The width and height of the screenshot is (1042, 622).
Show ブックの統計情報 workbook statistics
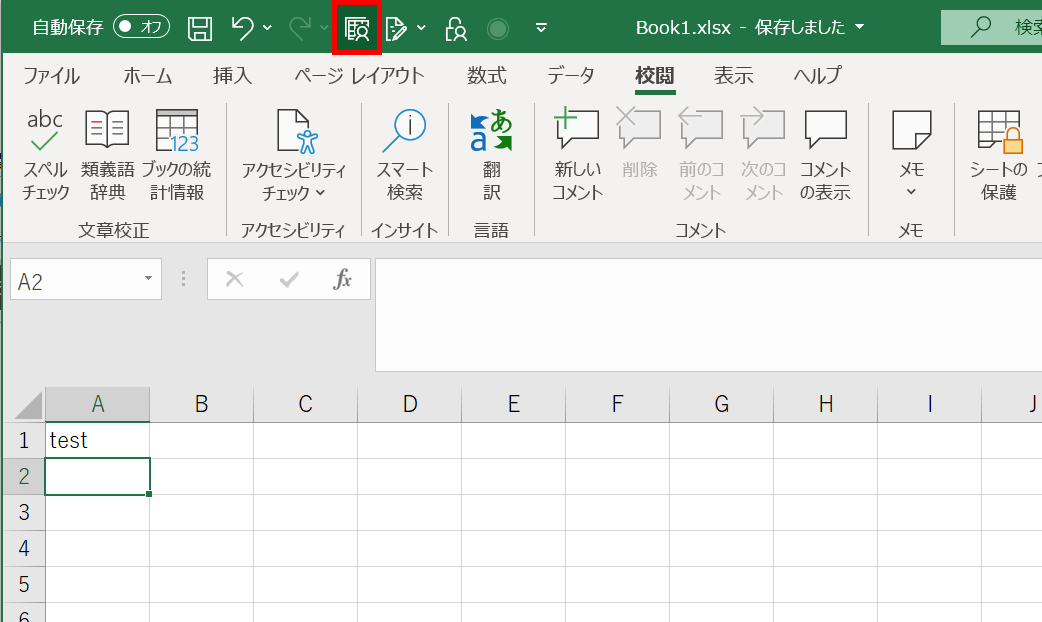(x=177, y=156)
